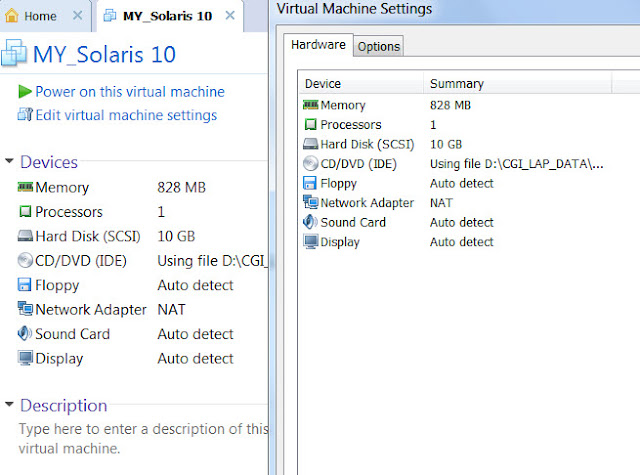Collapse the Description section
This screenshot has width=640, height=475.
pos(9,405)
